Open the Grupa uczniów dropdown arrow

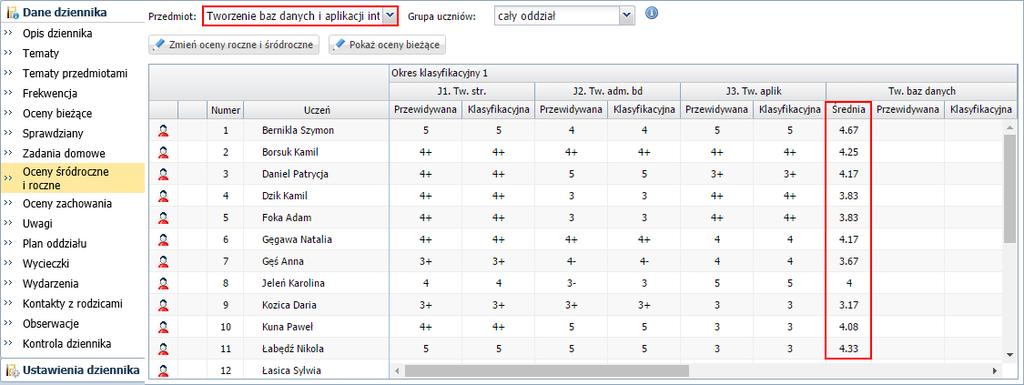click(627, 16)
